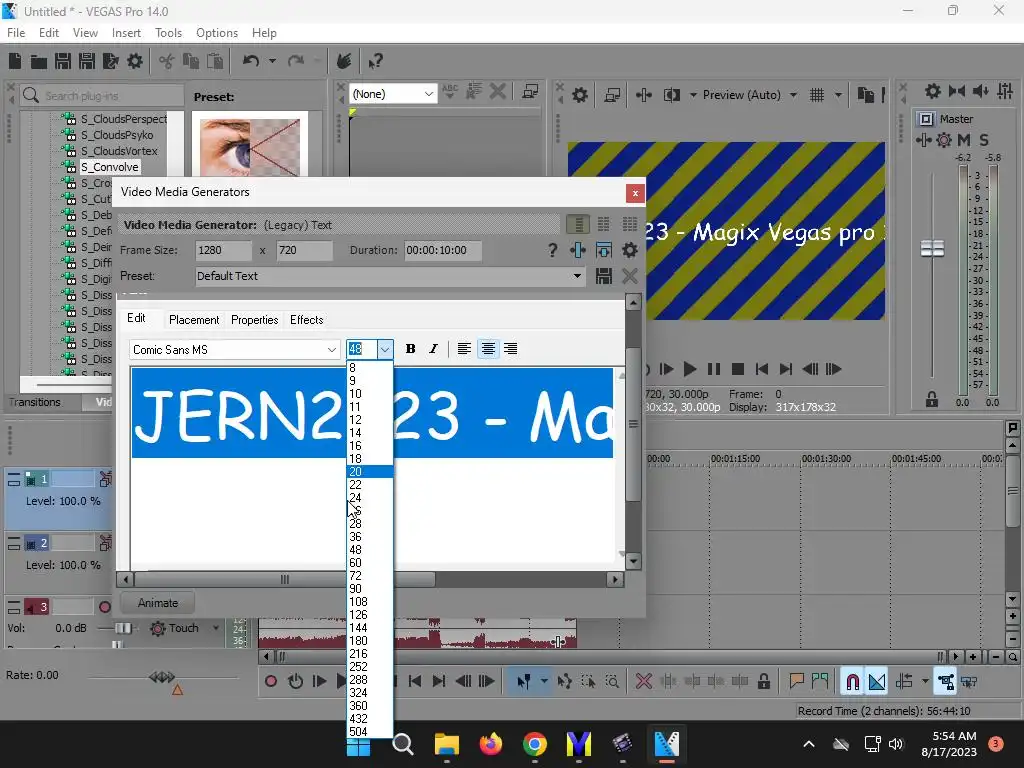Click the New project icon in toolbar
The image size is (1024, 768).
coord(15,61)
